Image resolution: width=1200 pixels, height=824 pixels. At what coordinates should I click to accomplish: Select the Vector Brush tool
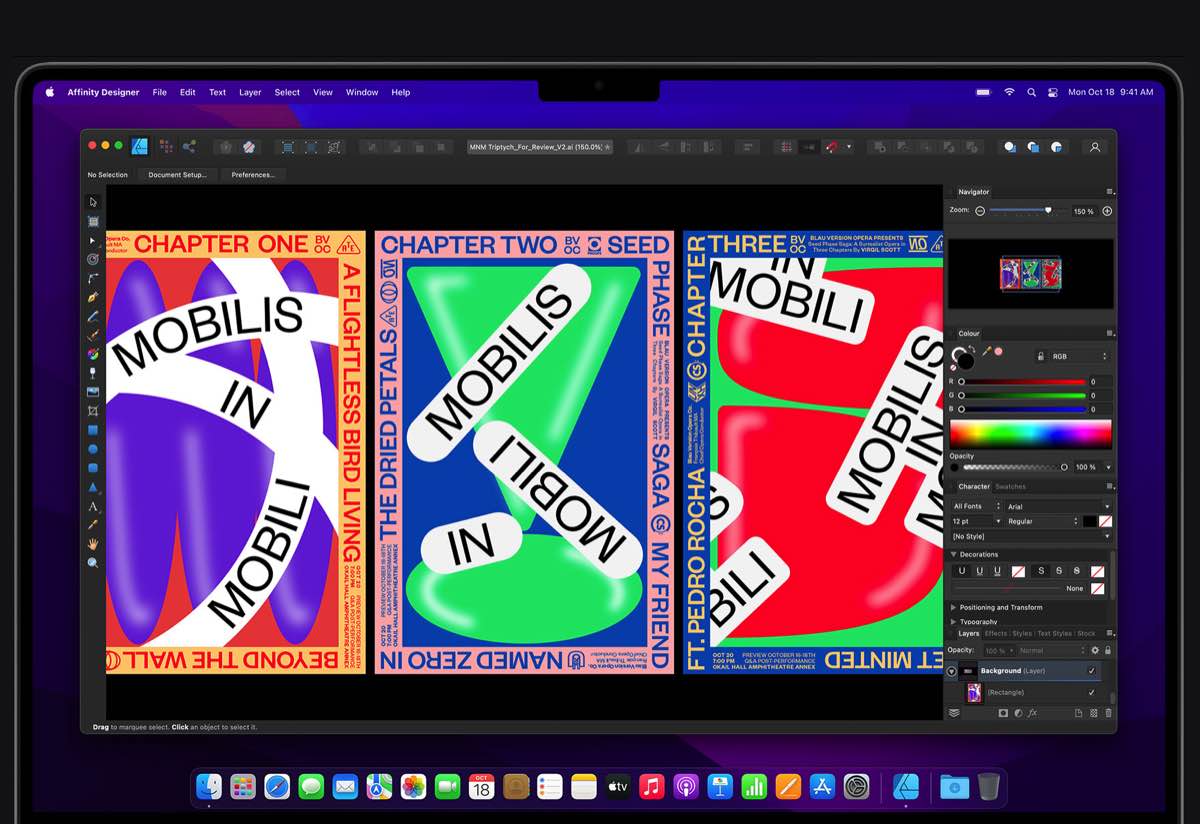click(93, 335)
